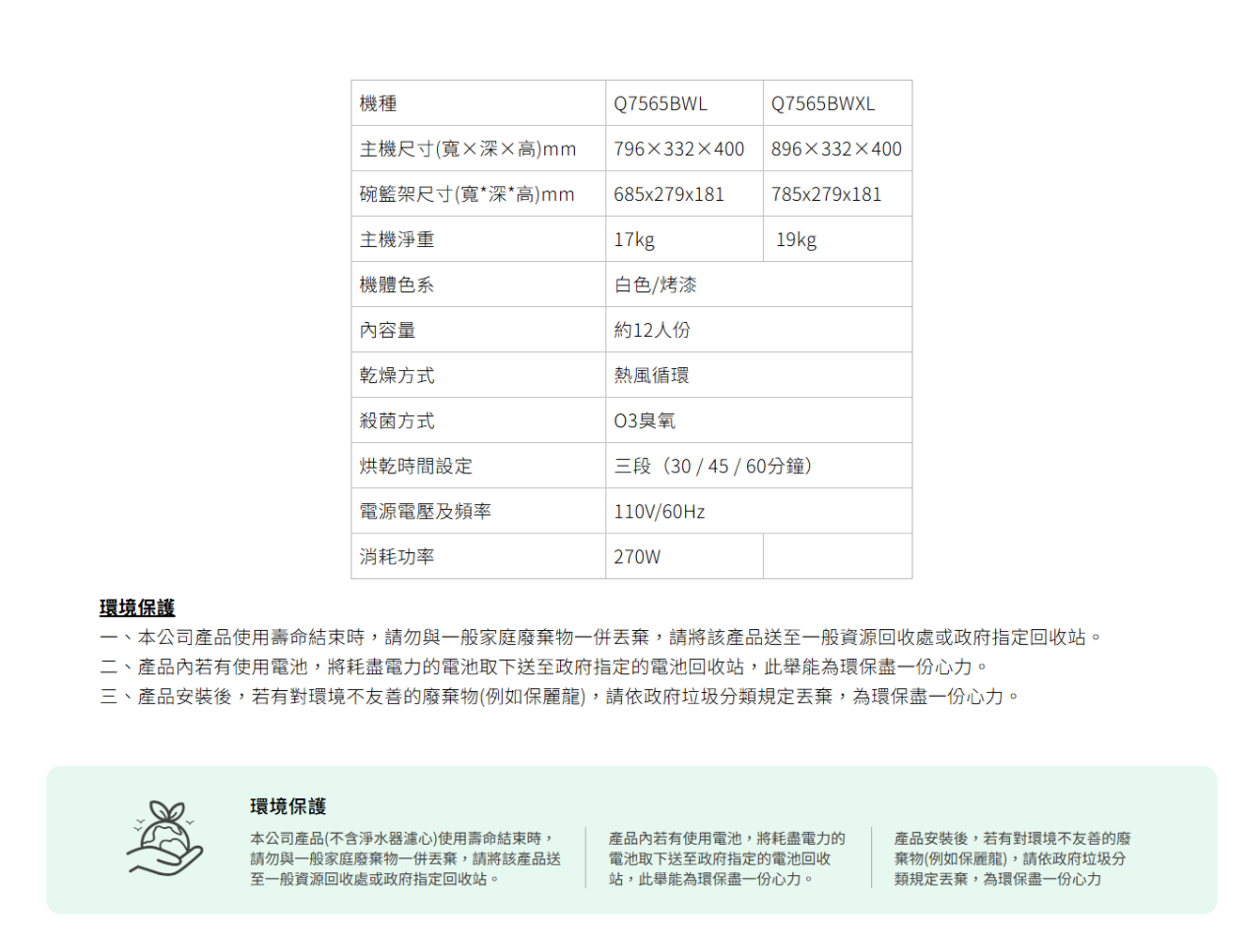The image size is (1260, 952).
Task: Click the 殺菌方式 row label
Action: (x=397, y=420)
